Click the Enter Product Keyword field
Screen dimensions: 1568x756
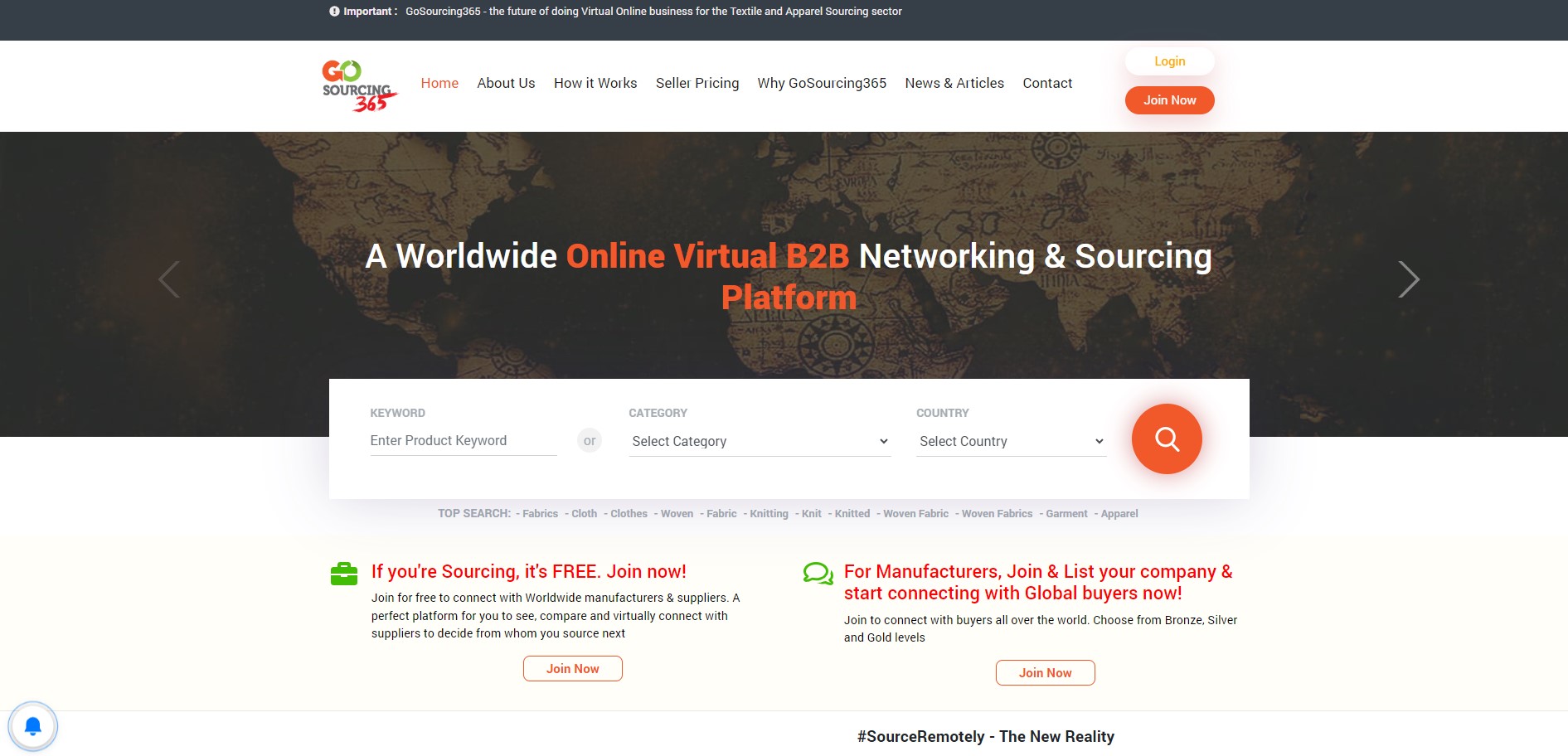464,441
